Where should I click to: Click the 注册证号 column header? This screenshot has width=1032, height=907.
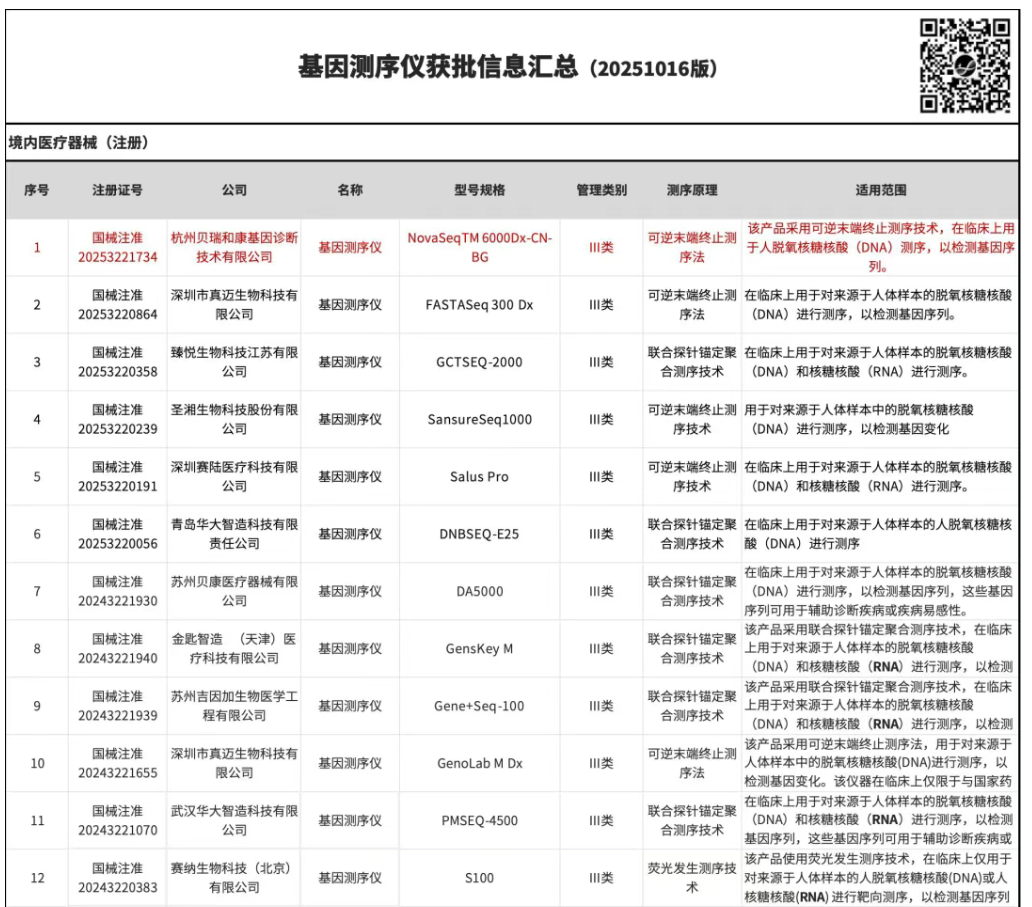point(118,190)
